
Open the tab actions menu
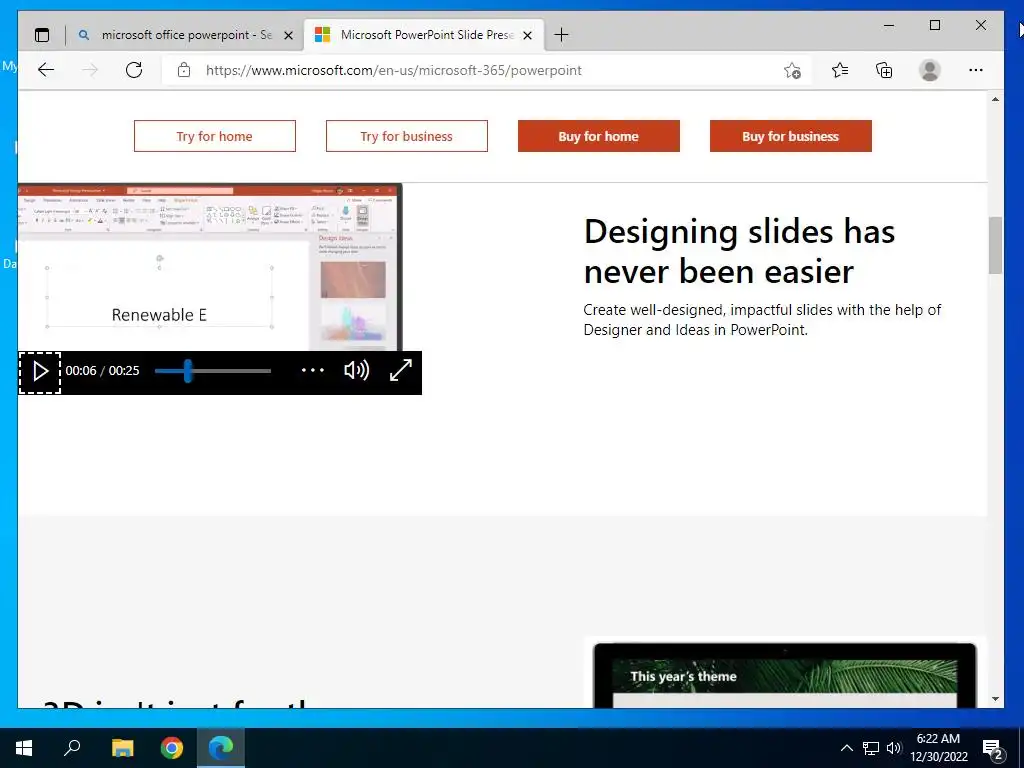pyautogui.click(x=42, y=35)
